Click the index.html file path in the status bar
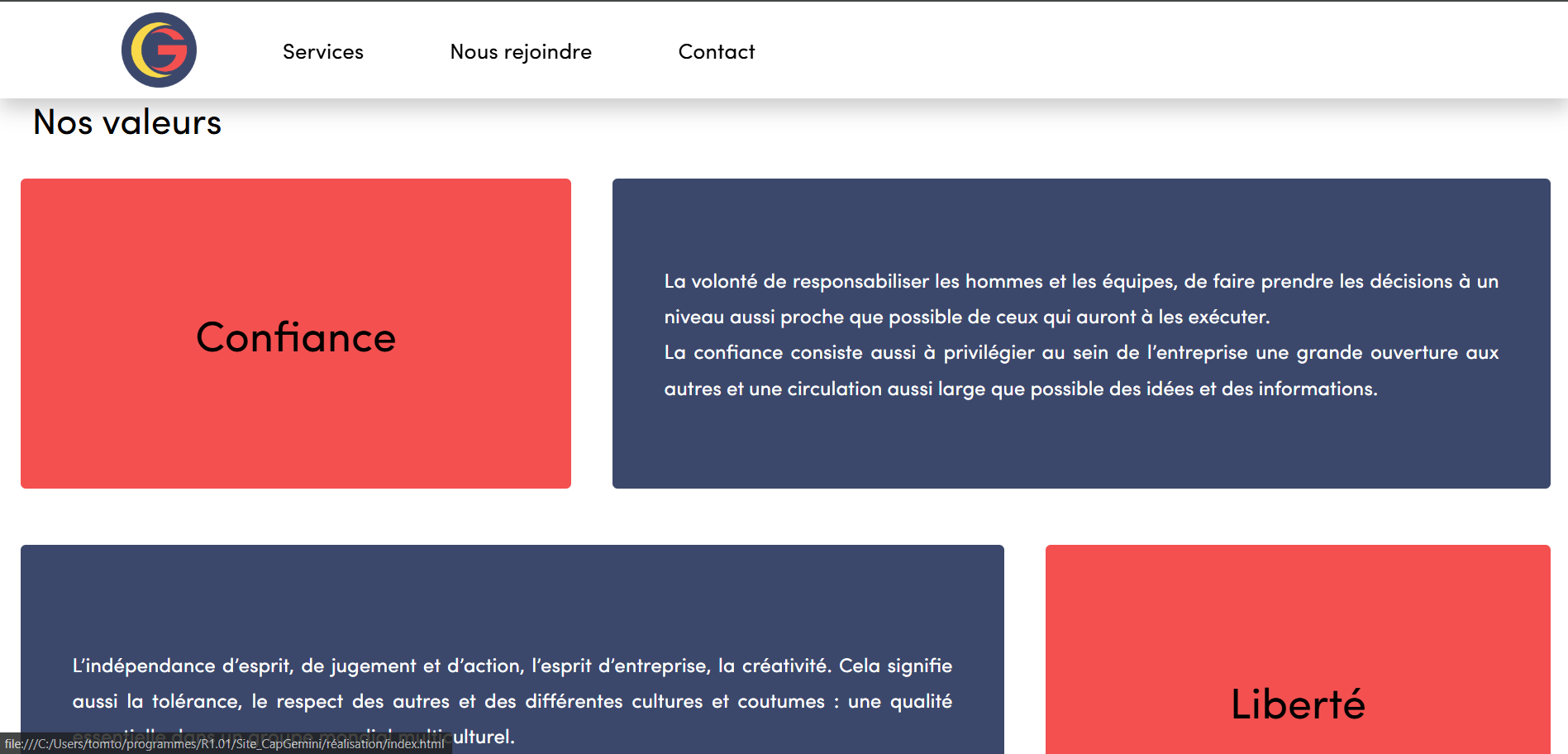The height and width of the screenshot is (754, 1568). click(225, 743)
